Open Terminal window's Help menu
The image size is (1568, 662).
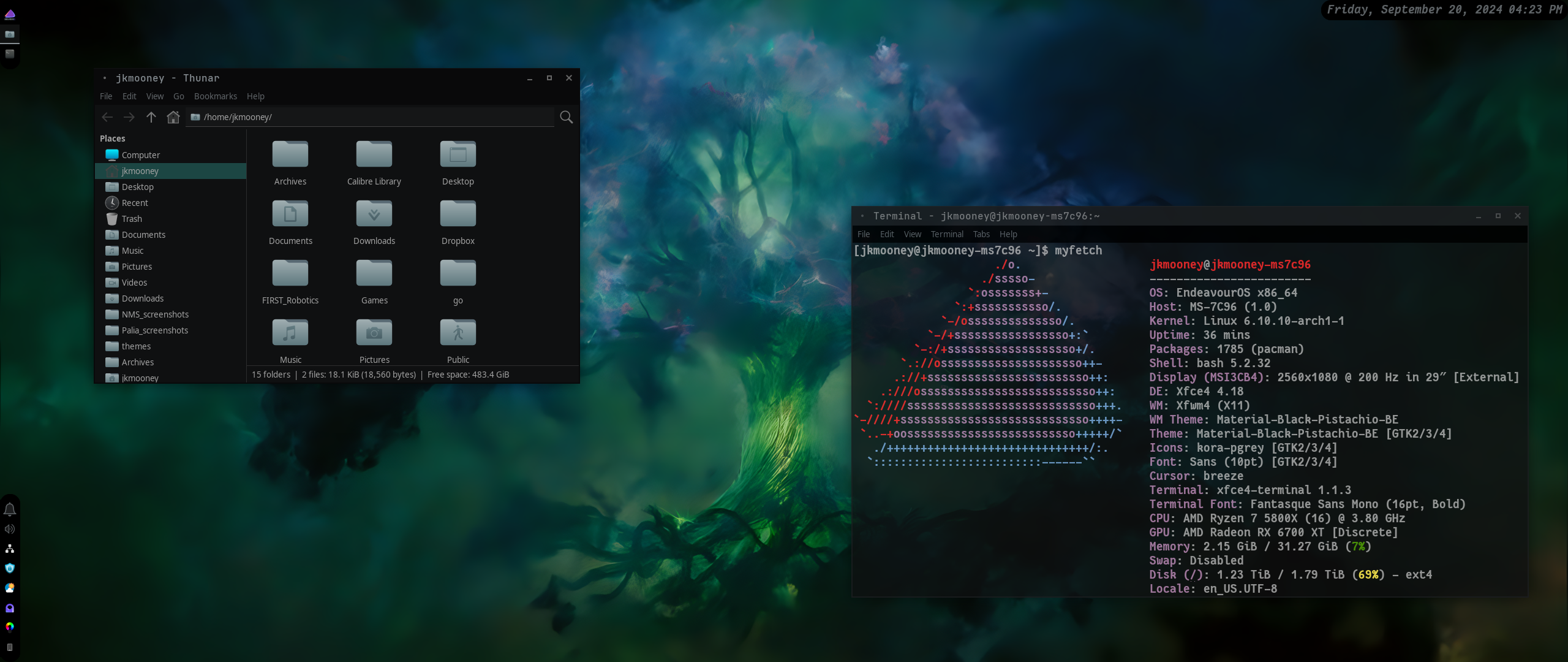[x=1008, y=234]
